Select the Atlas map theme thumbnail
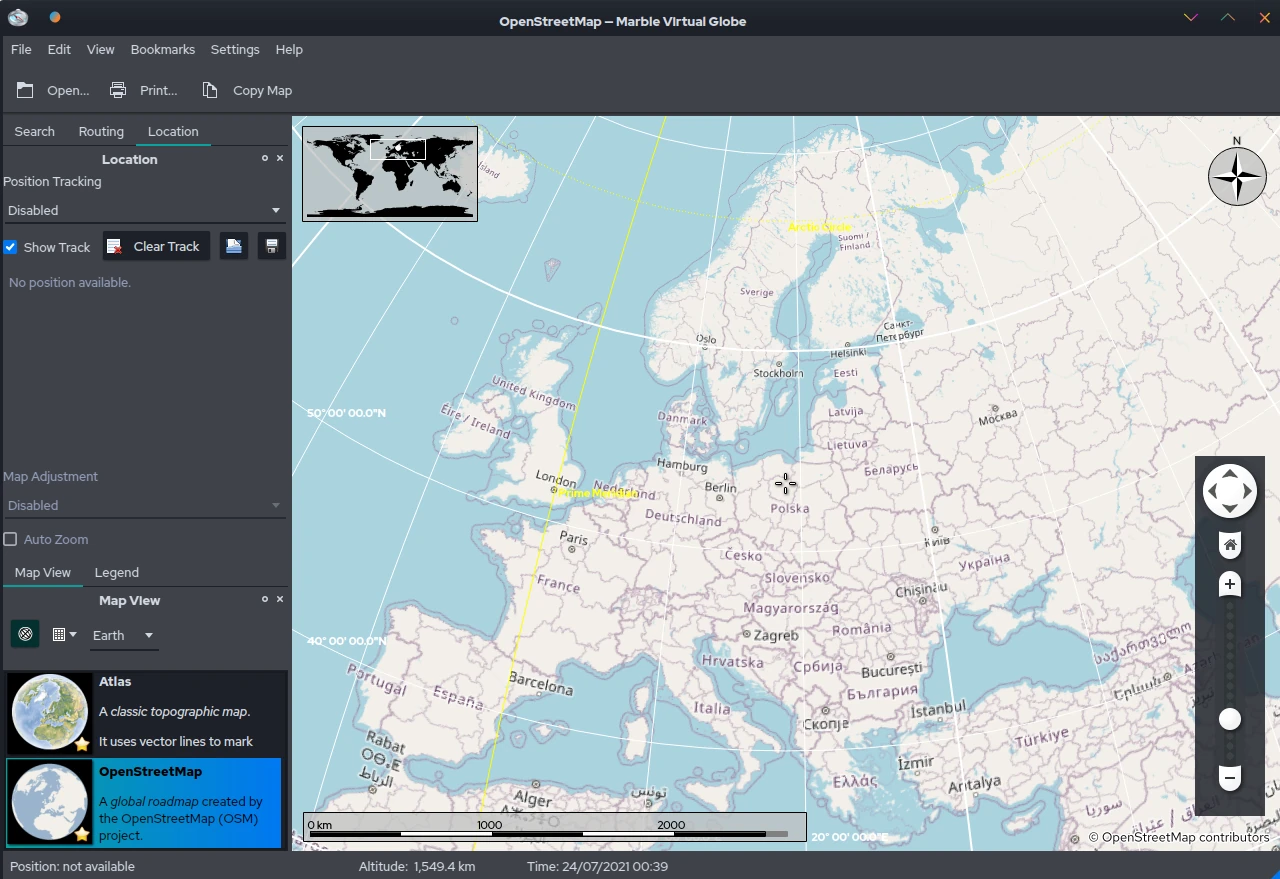This screenshot has width=1280, height=879. point(50,712)
